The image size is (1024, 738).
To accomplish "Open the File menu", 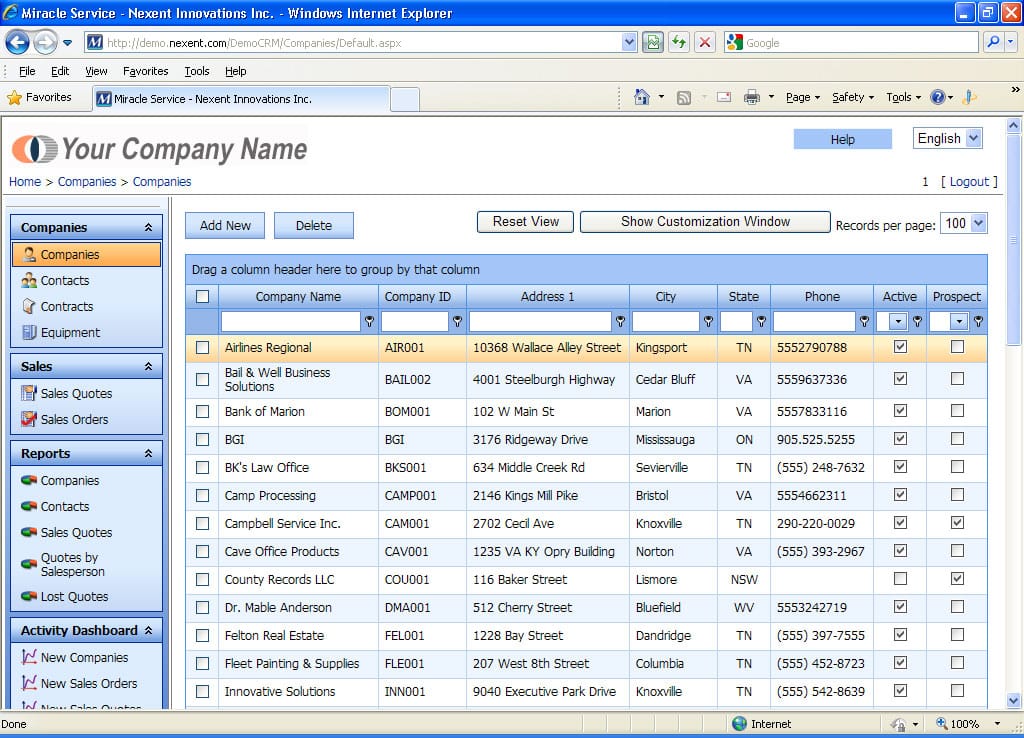I will [x=27, y=71].
